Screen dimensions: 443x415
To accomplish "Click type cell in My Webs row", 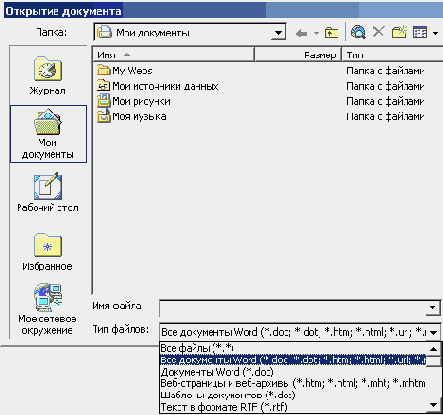I will [x=385, y=71].
